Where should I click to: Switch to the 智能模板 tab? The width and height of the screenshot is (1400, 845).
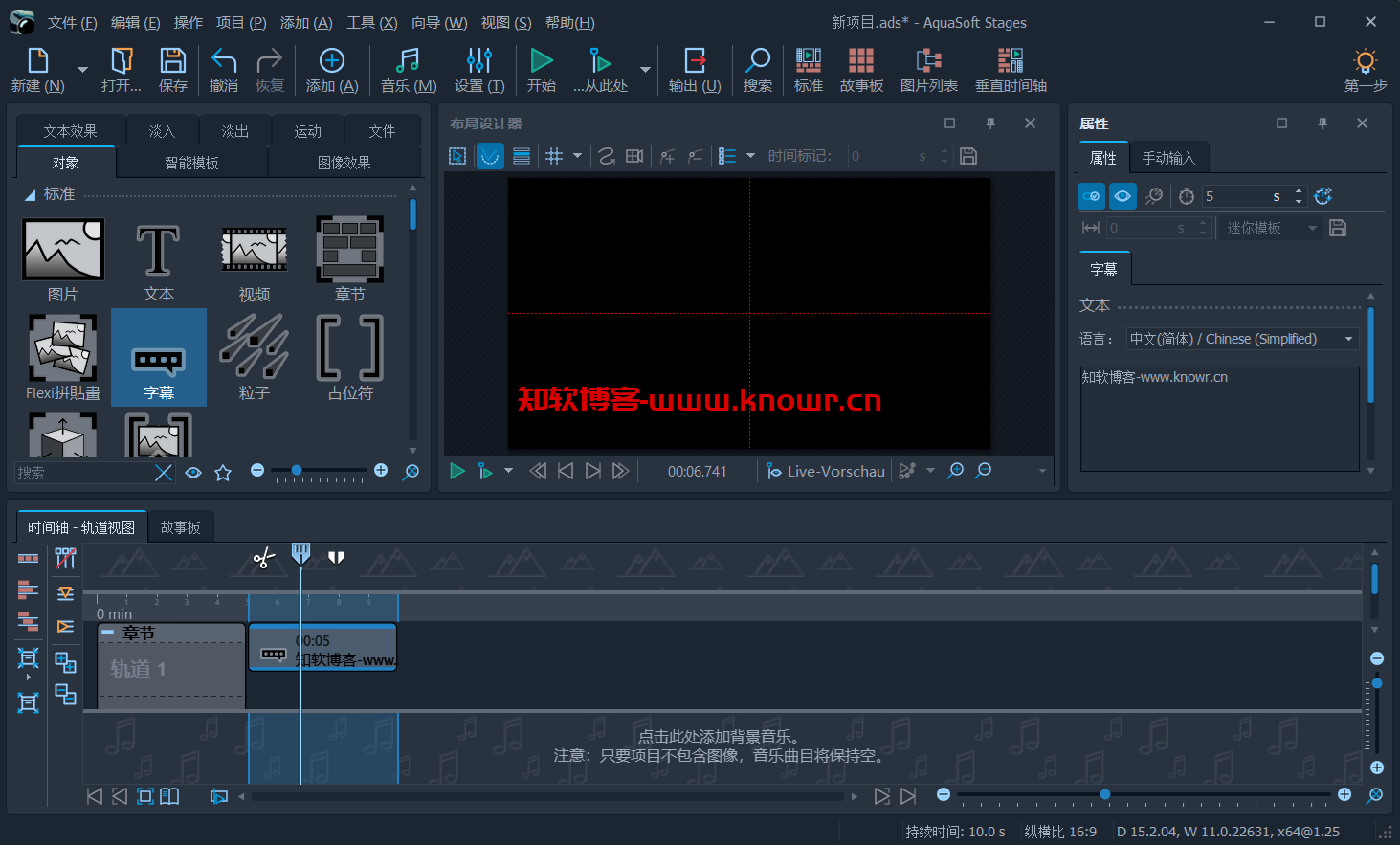pyautogui.click(x=192, y=163)
